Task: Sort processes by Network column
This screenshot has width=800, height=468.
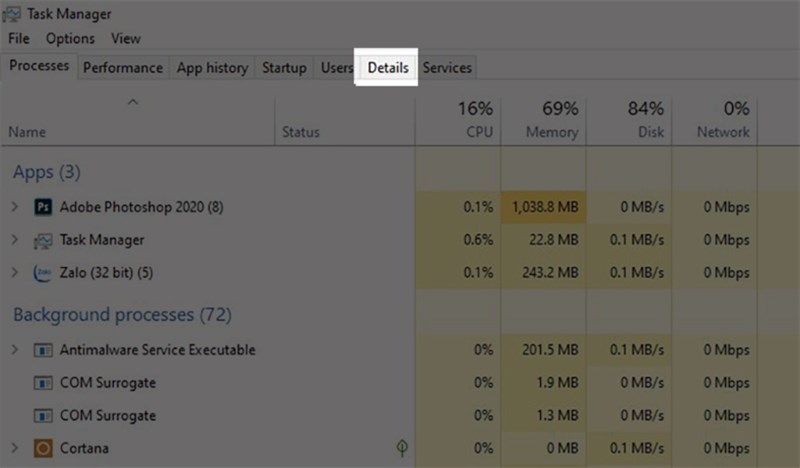Action: [x=714, y=121]
